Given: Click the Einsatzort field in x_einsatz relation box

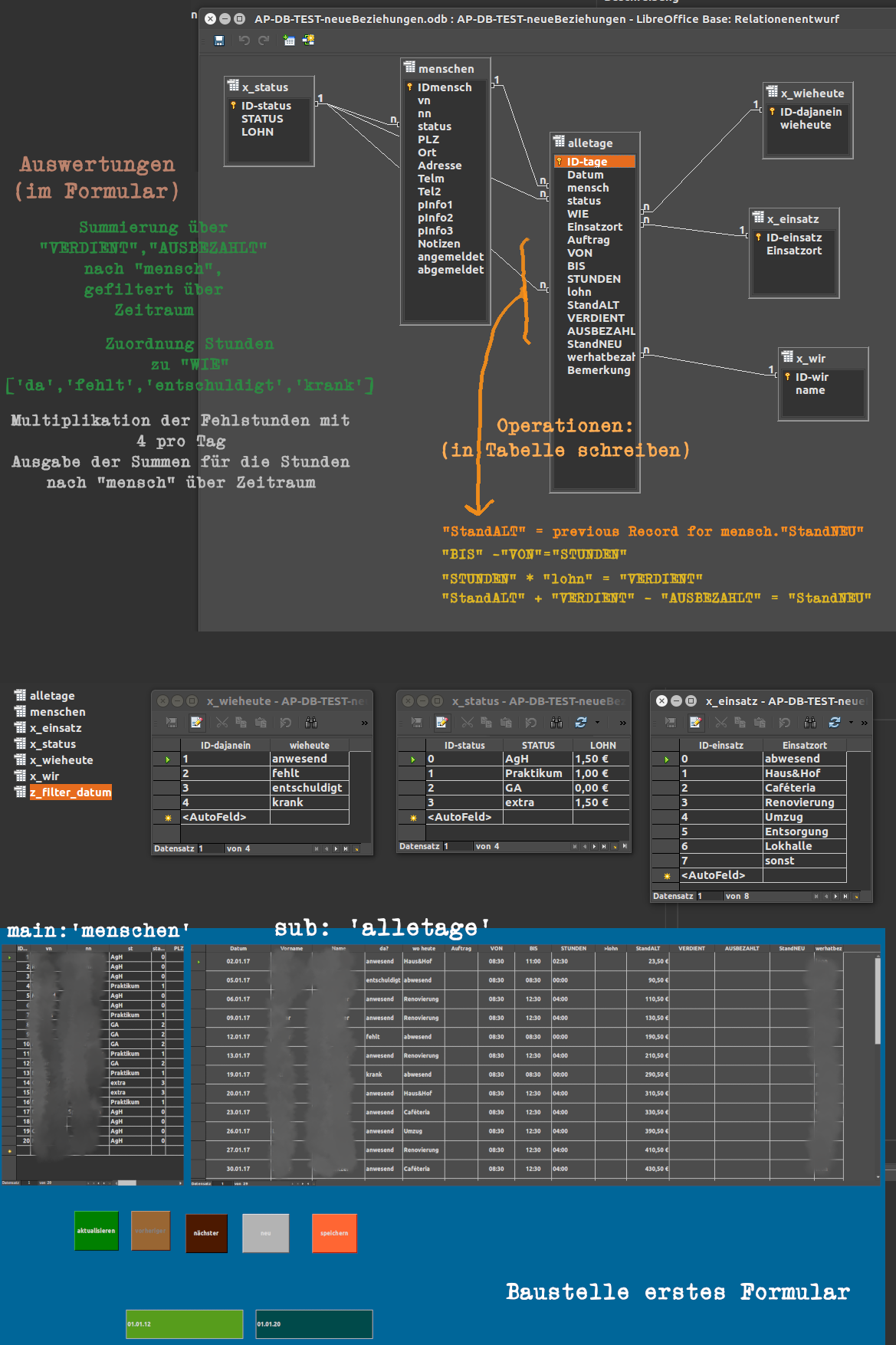Looking at the screenshot, I should (794, 251).
